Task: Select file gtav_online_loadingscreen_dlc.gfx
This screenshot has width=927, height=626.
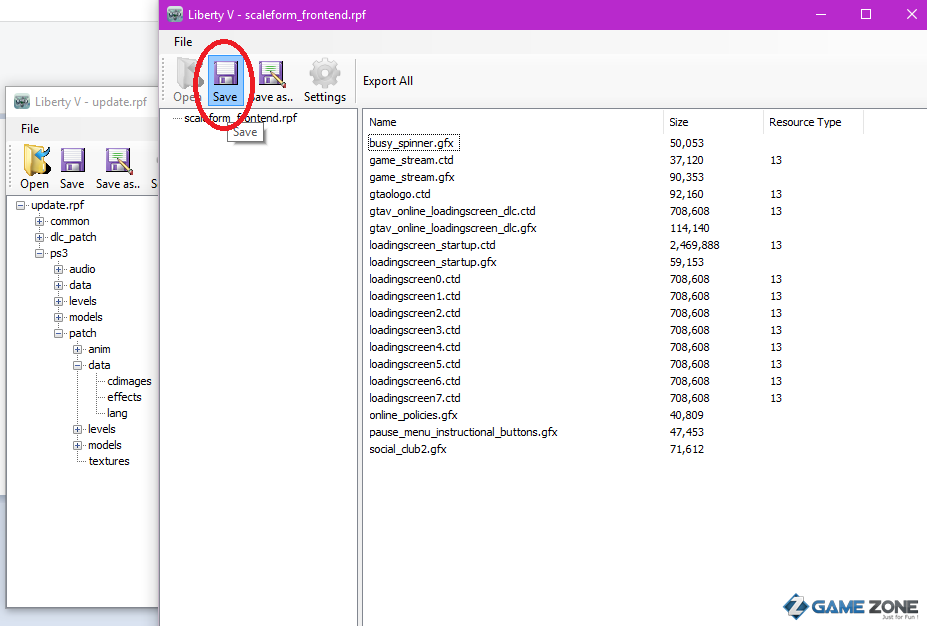Action: coord(453,228)
